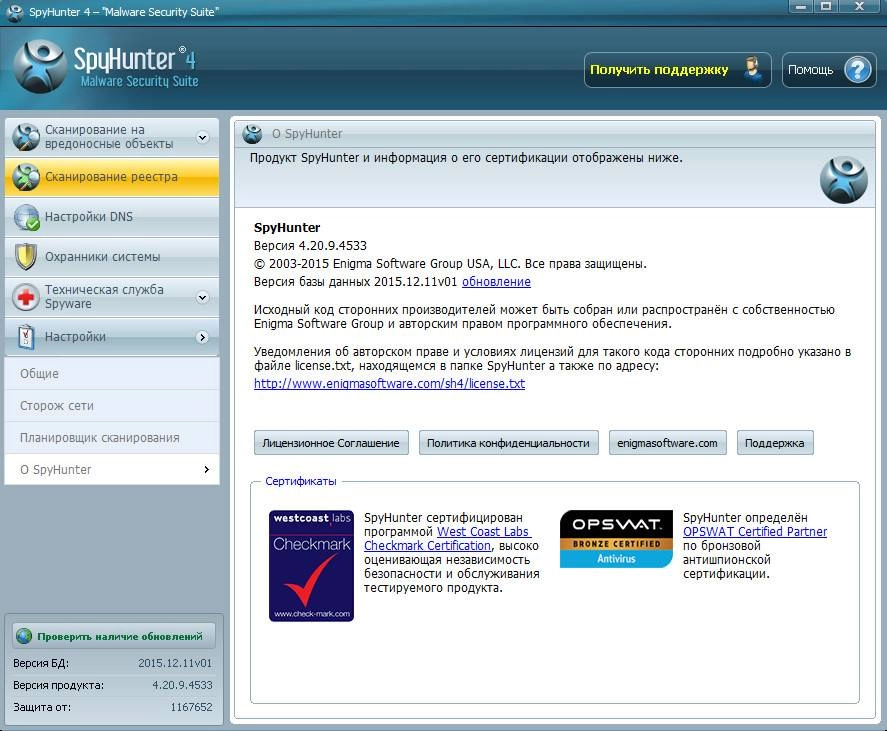Open Настройки DNS section

point(112,217)
